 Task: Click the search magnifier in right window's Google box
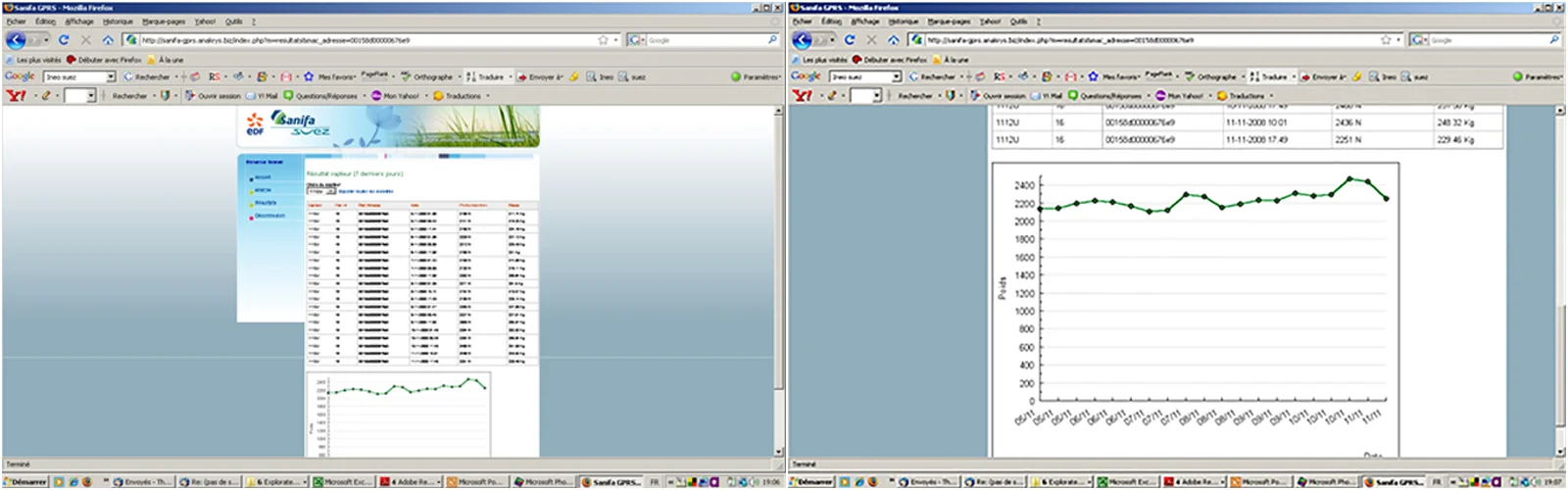1554,40
